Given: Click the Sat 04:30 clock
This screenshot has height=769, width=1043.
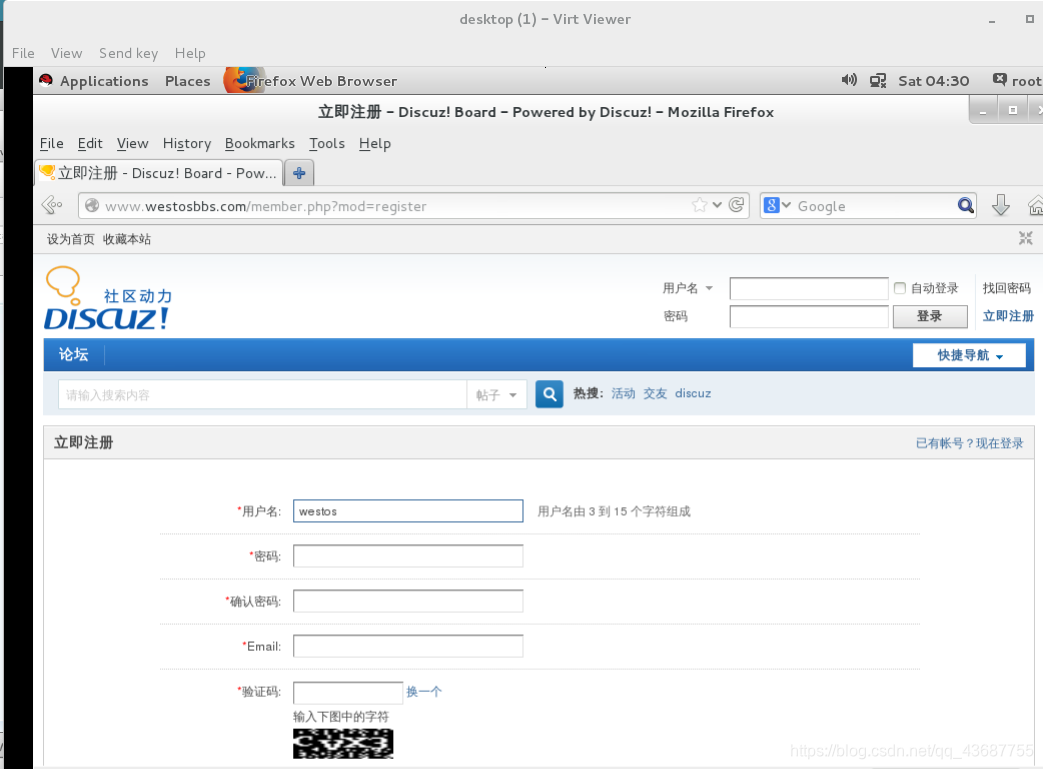Looking at the screenshot, I should coord(933,81).
